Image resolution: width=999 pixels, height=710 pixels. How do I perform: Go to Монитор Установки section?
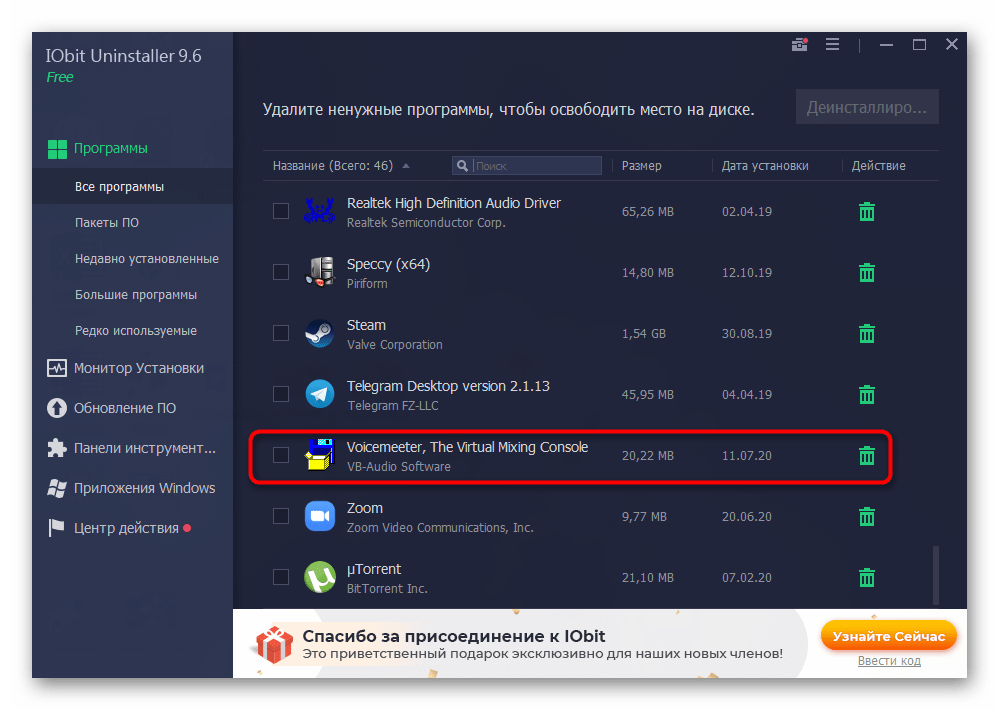138,368
